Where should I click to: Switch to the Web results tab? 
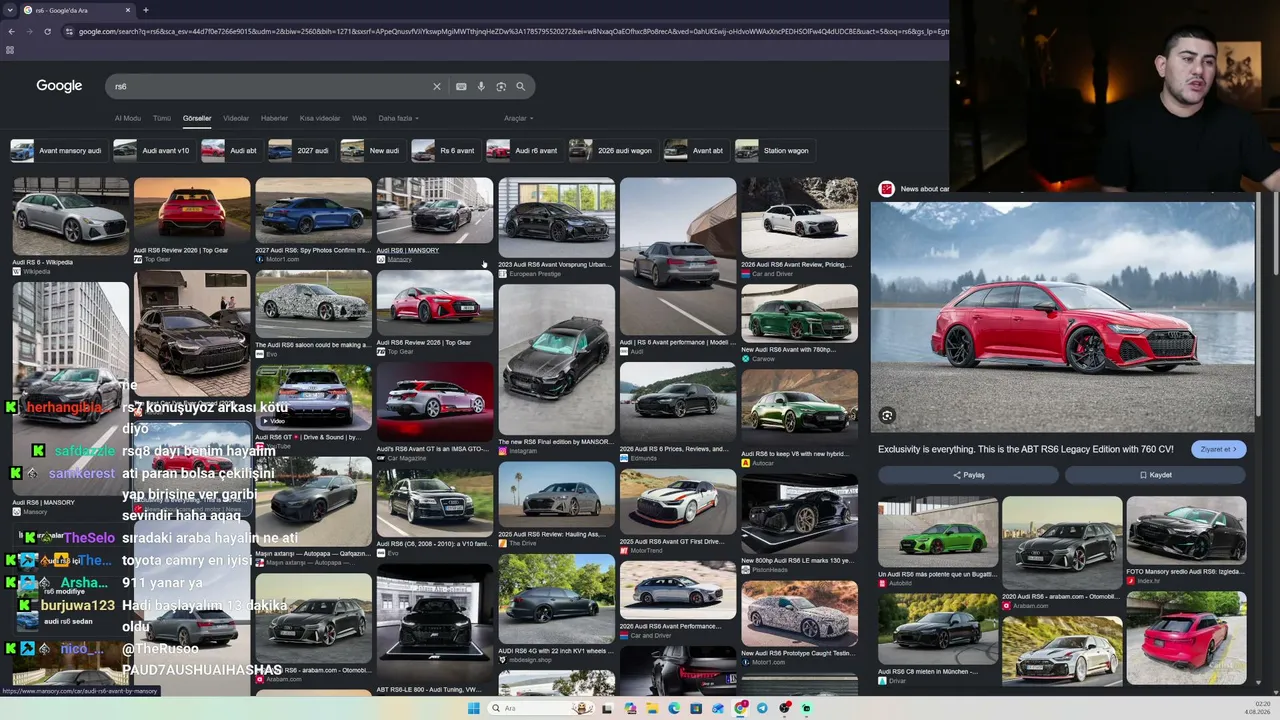[359, 118]
